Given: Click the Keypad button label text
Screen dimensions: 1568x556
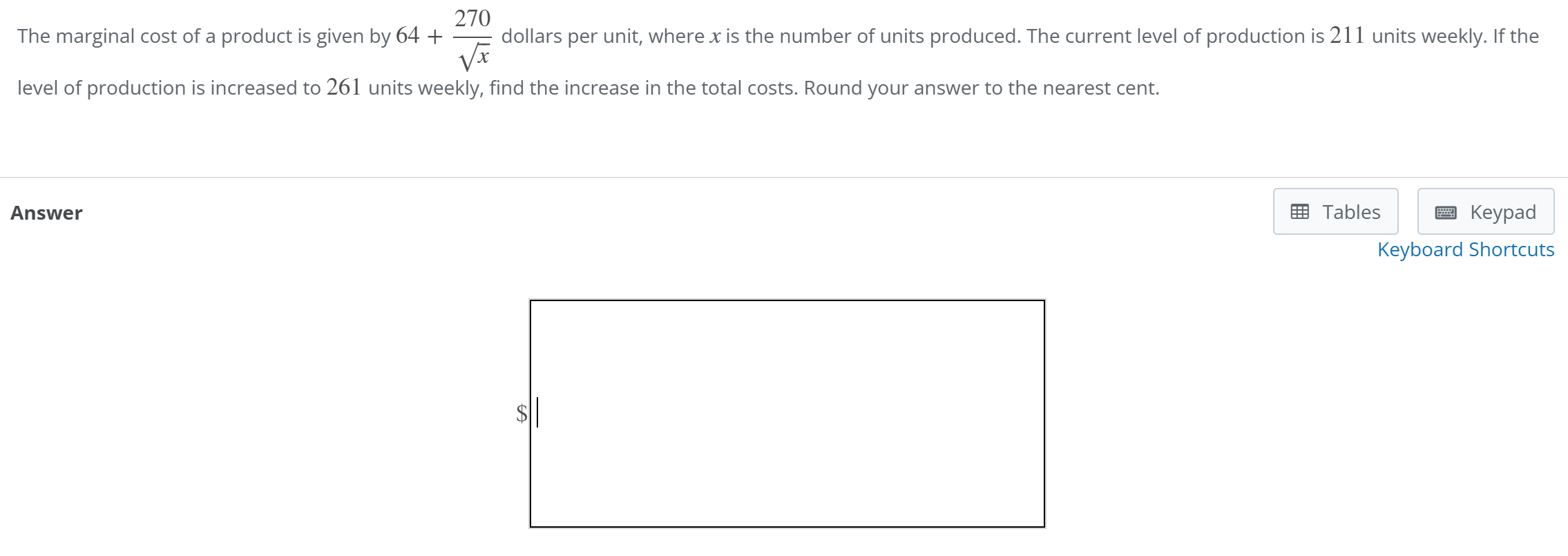Looking at the screenshot, I should [x=1503, y=212].
